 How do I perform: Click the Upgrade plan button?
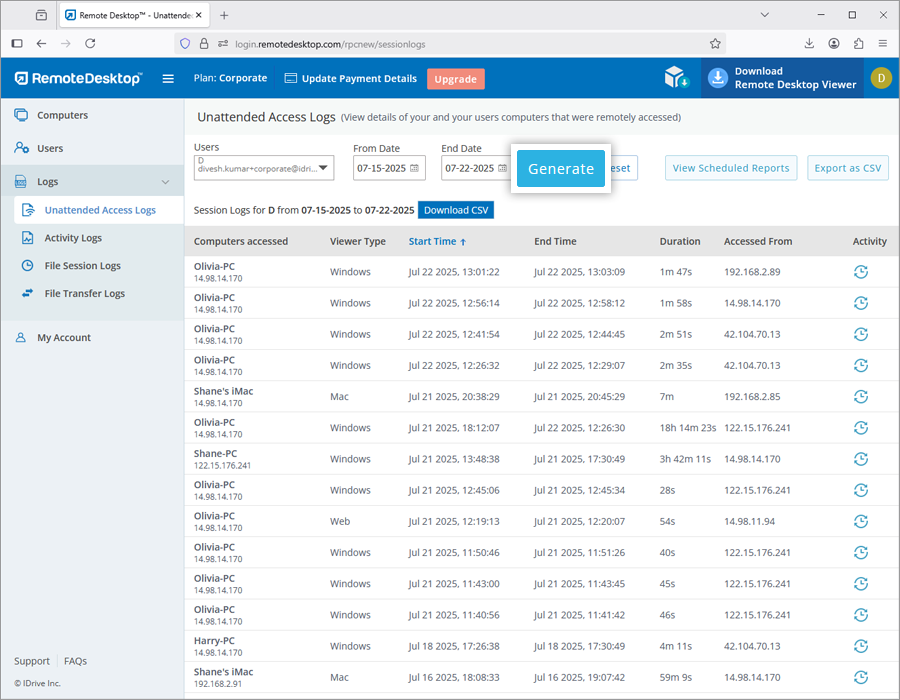point(455,79)
